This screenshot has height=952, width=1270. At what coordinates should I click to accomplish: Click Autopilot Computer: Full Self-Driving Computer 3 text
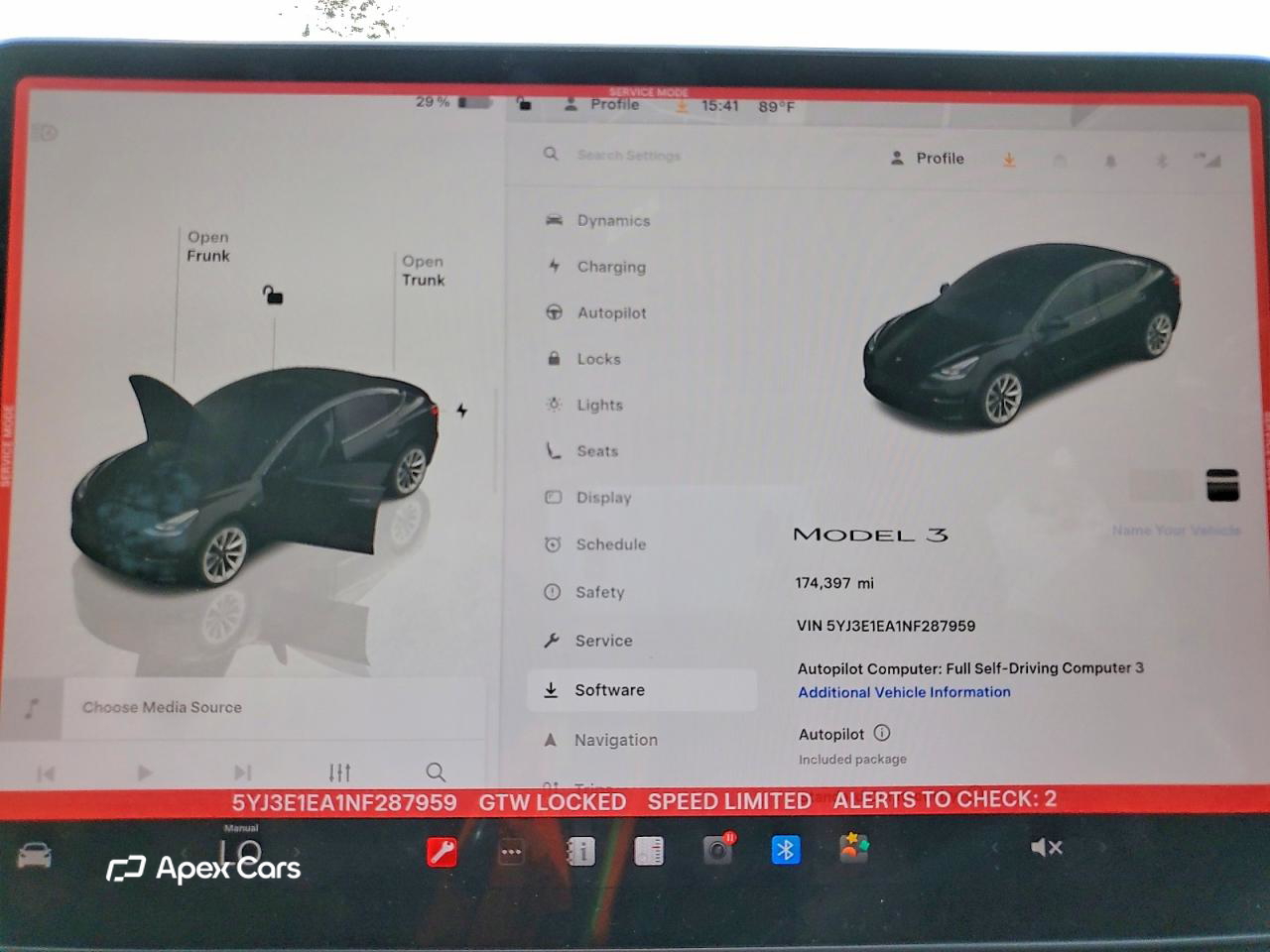click(970, 668)
